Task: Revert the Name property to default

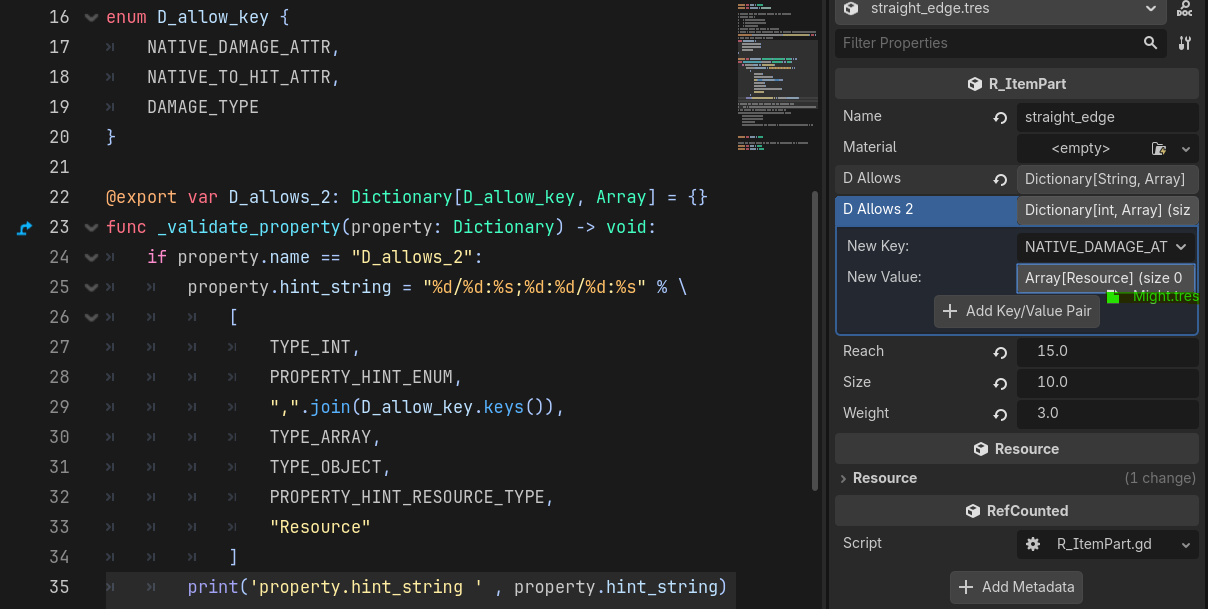Action: (x=1000, y=117)
